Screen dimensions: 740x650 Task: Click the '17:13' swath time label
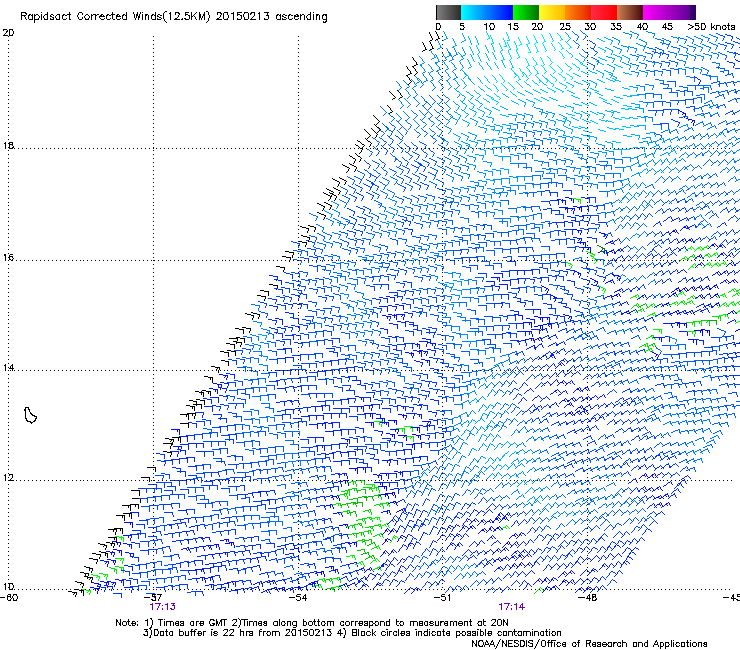162,607
